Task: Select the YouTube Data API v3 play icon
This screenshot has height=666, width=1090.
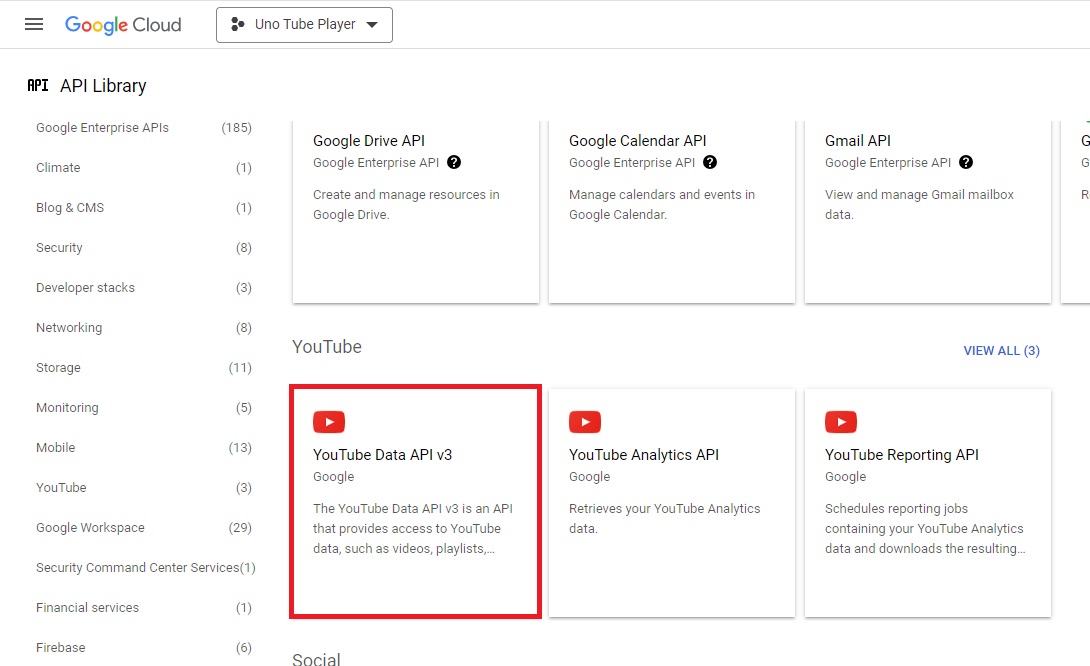Action: tap(329, 421)
